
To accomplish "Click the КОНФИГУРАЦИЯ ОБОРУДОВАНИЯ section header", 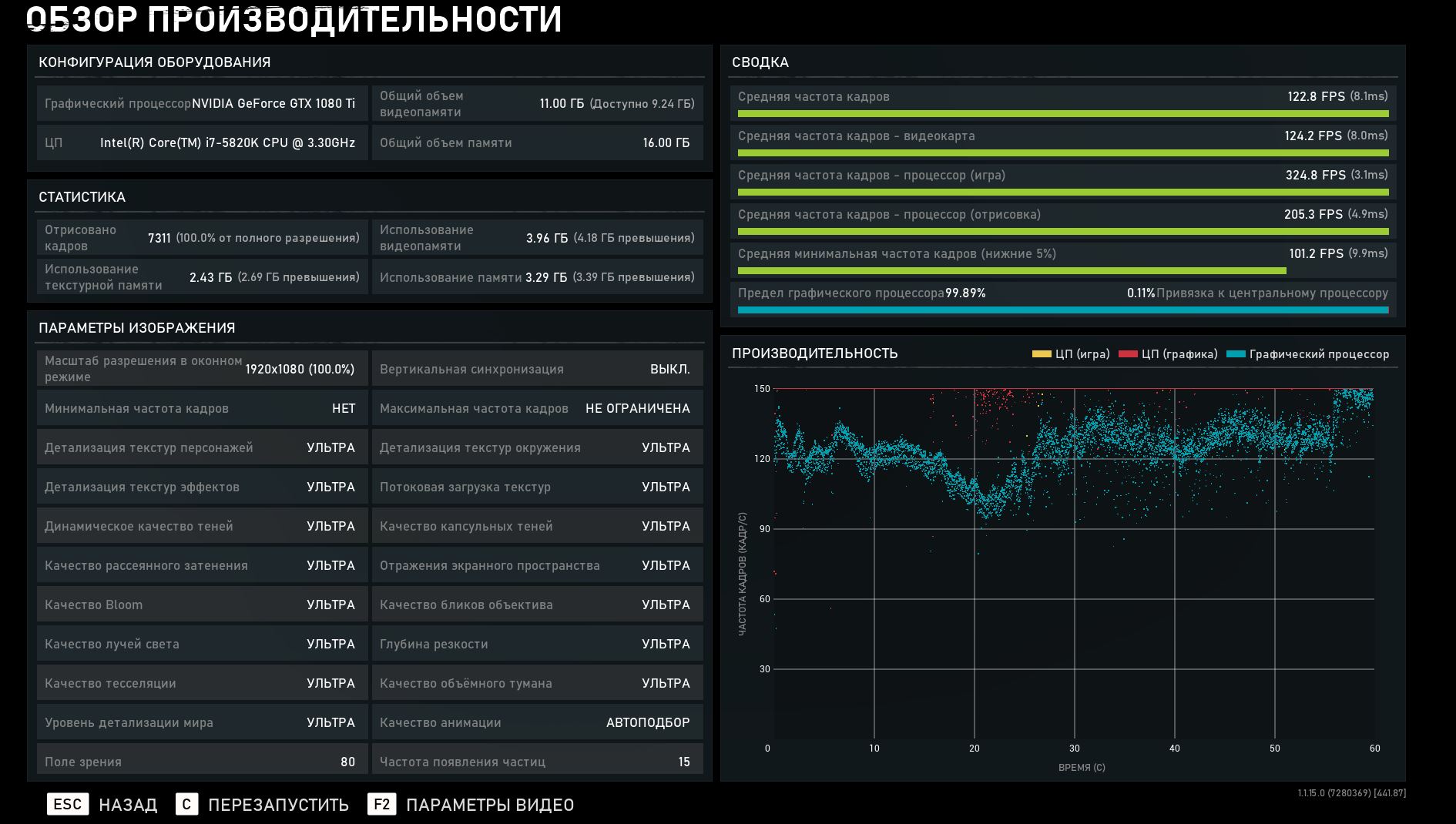I will click(155, 62).
